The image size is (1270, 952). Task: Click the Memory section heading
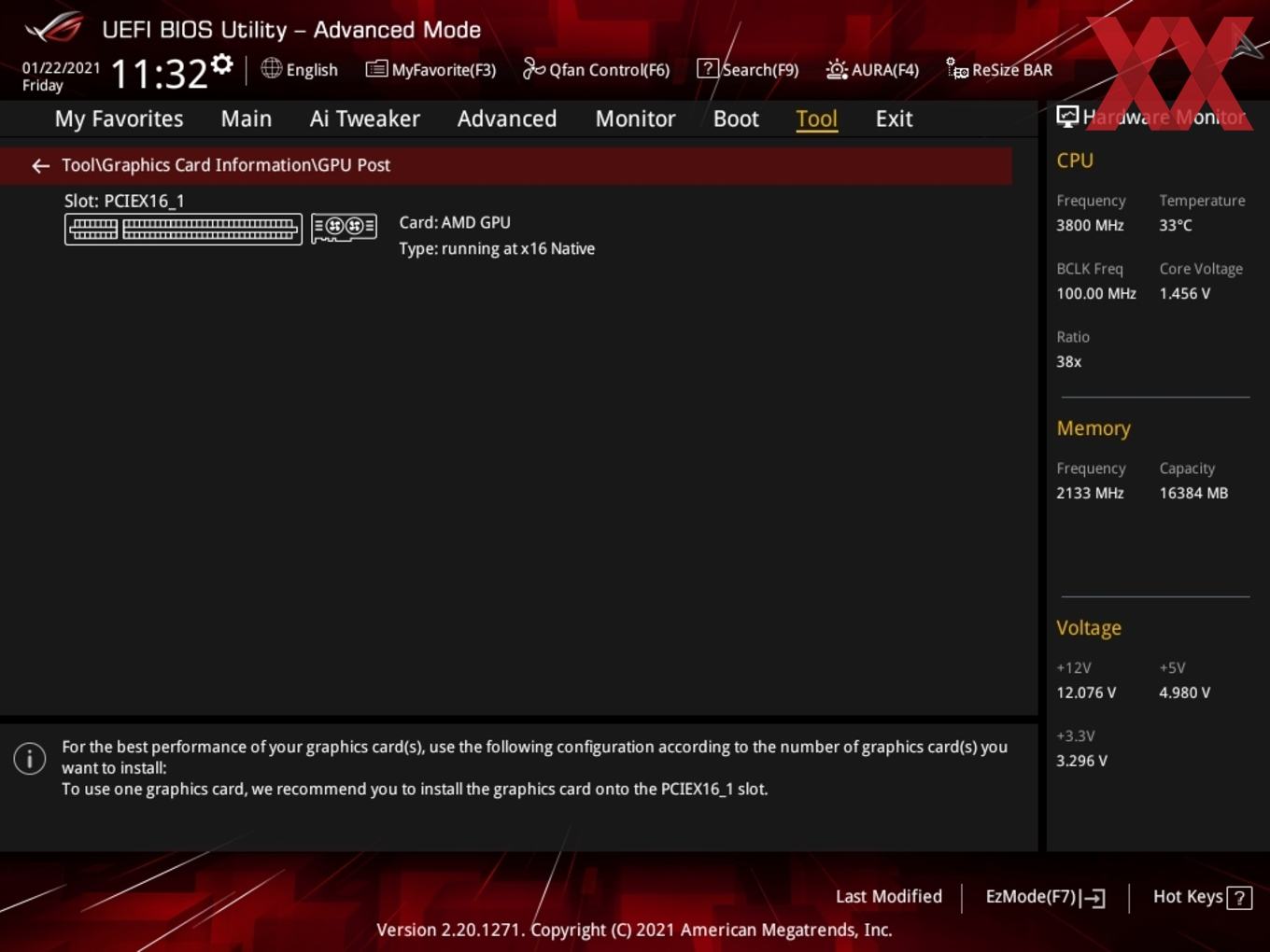1094,428
